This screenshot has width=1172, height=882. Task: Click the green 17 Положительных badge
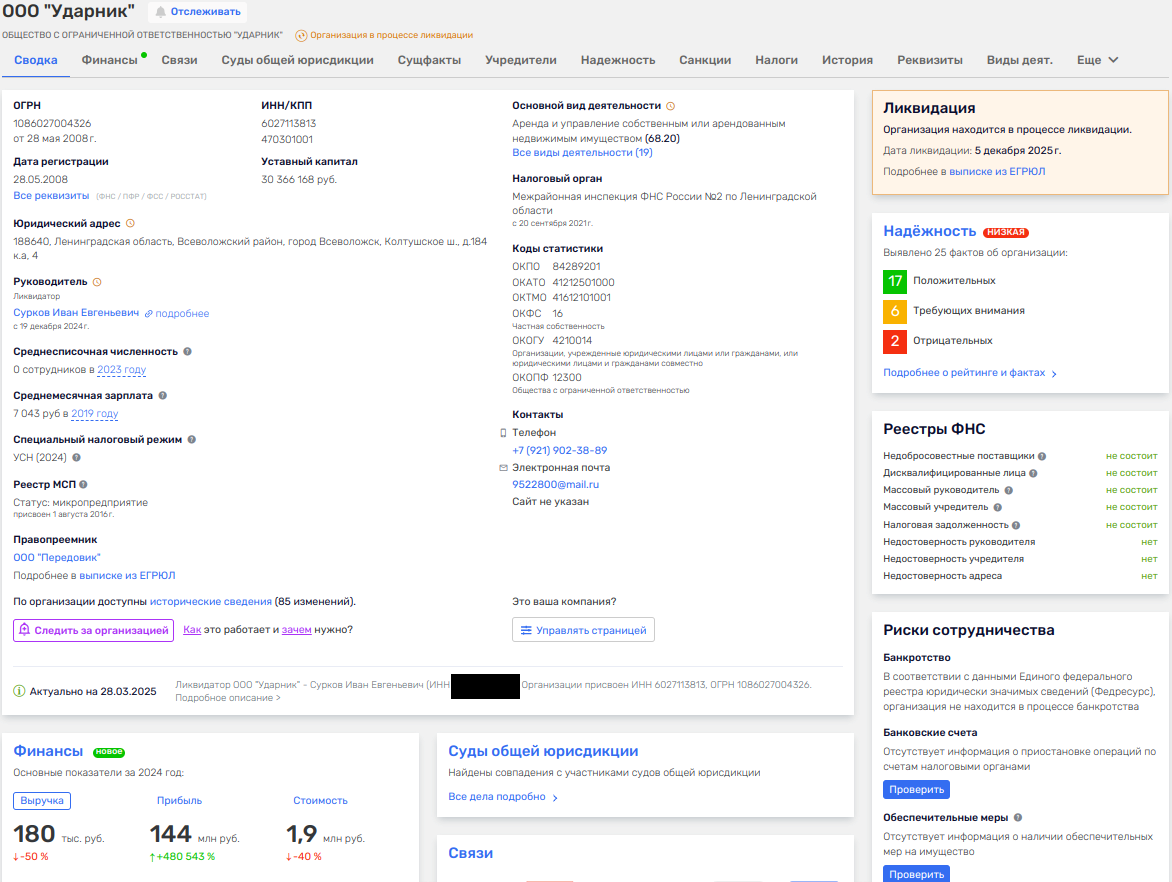coord(895,281)
